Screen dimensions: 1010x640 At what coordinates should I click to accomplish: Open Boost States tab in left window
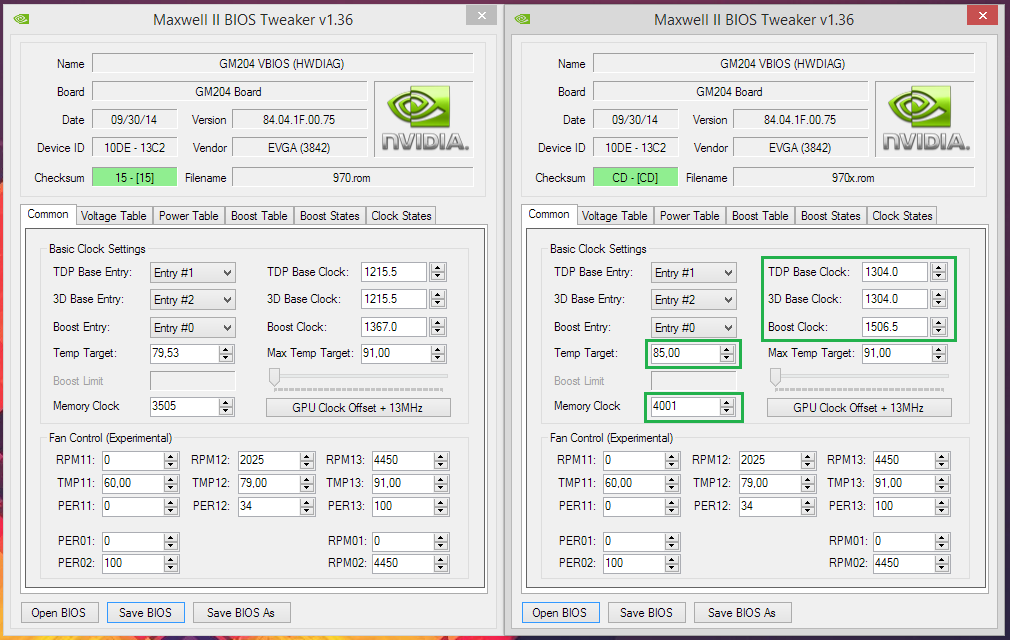[x=330, y=216]
